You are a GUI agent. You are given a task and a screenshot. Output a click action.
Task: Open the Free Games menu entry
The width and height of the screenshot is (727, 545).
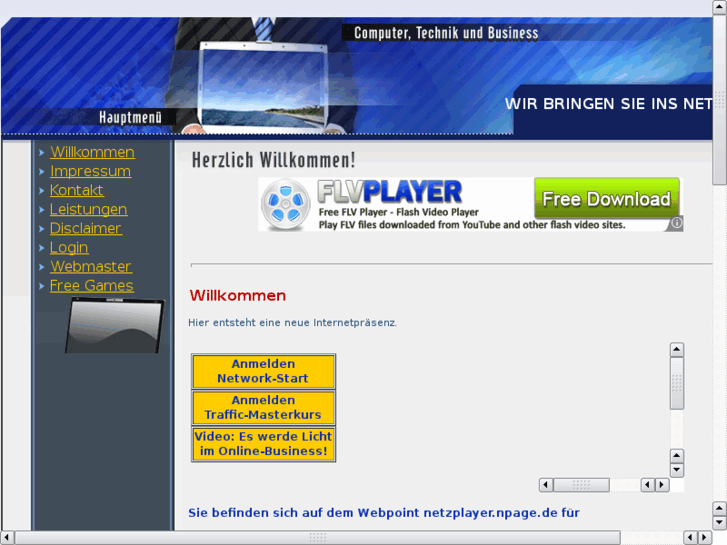point(92,286)
